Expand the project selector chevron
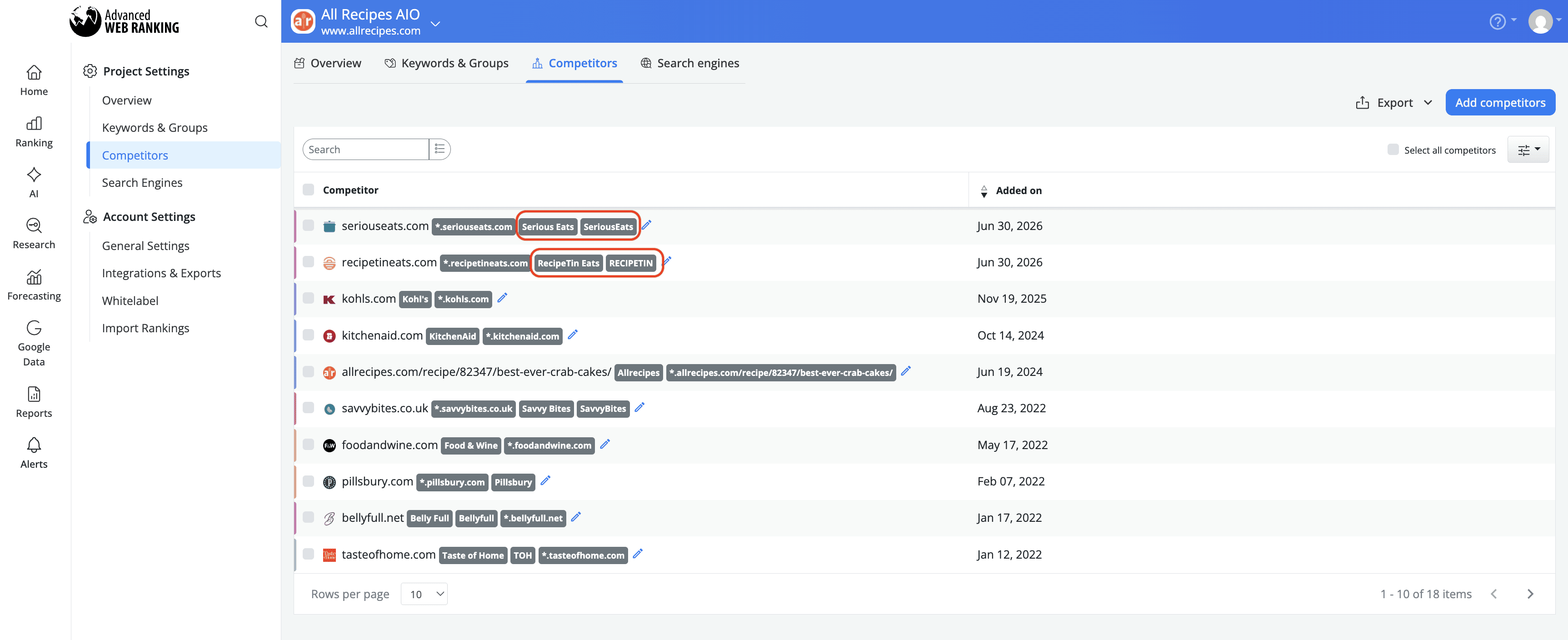 435,24
